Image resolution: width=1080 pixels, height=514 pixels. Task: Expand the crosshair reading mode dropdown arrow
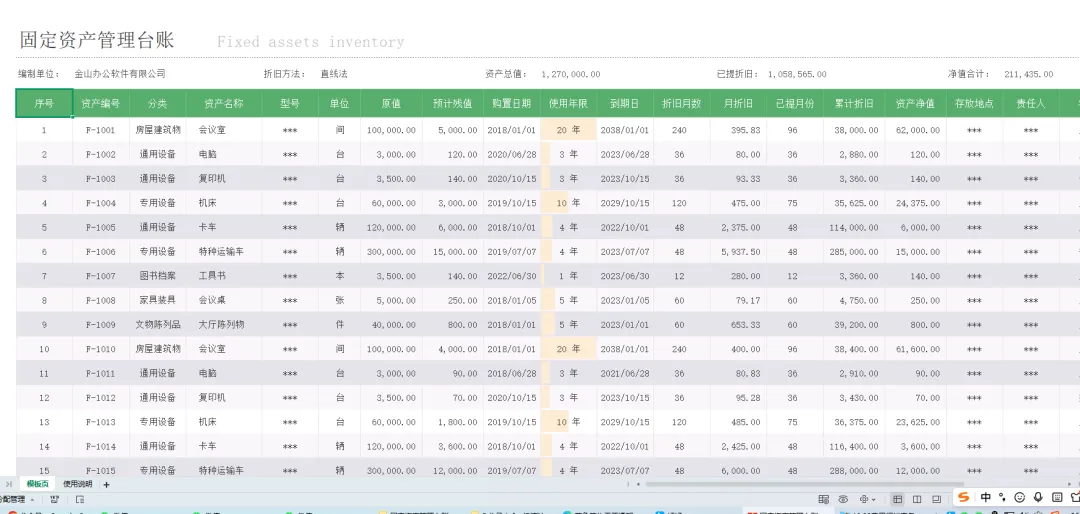click(x=874, y=500)
